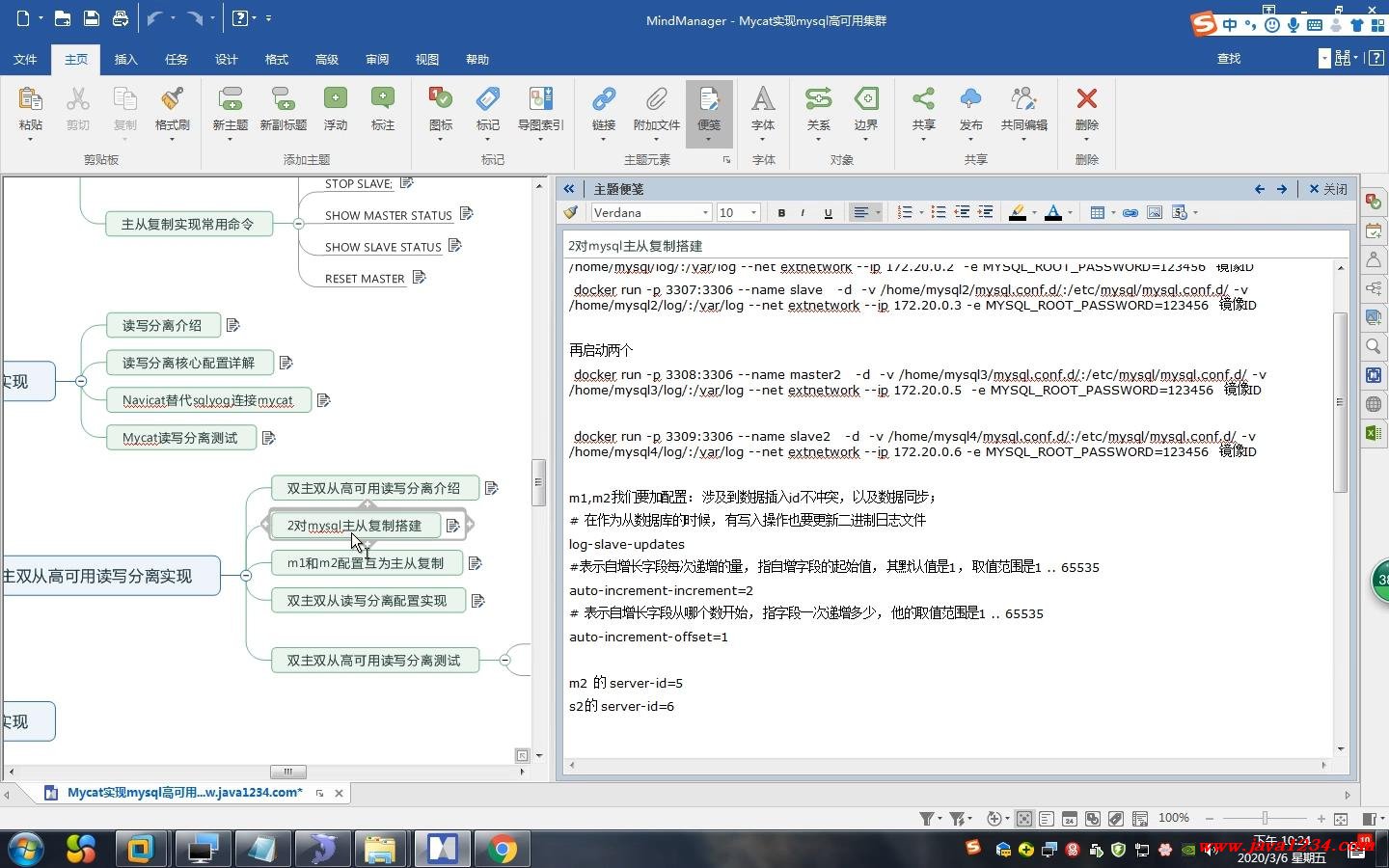The width and height of the screenshot is (1389, 868).
Task: Start Co-editing (共同编辑)
Action: [x=1023, y=99]
